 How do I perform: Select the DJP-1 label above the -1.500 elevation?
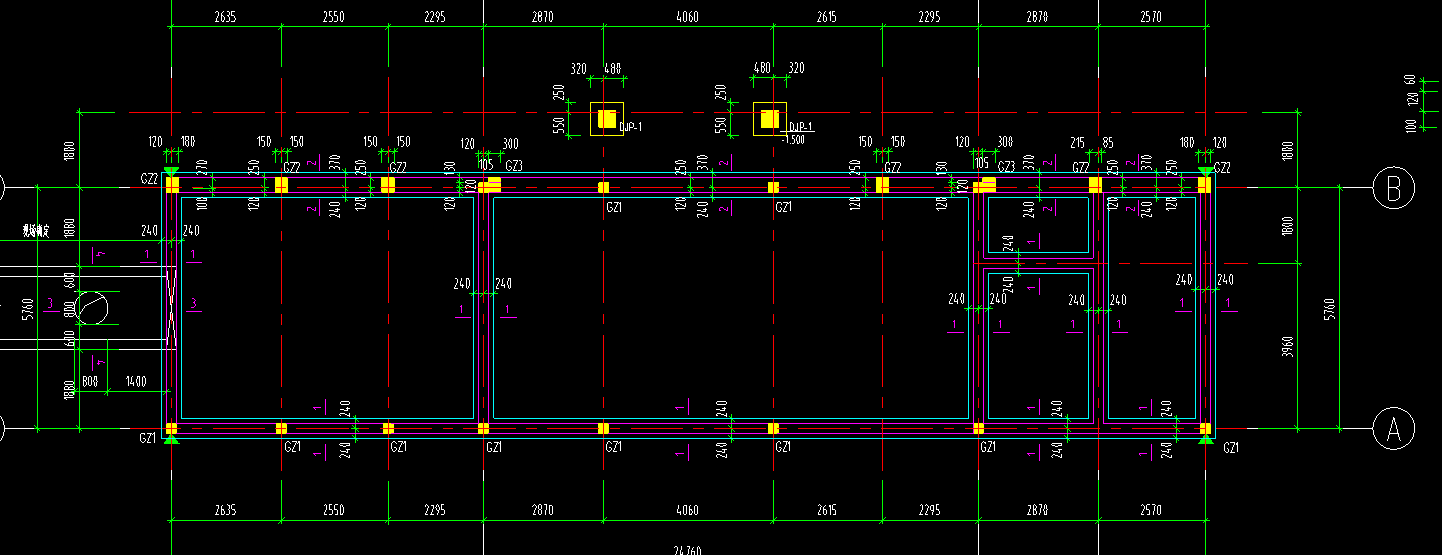[x=802, y=127]
